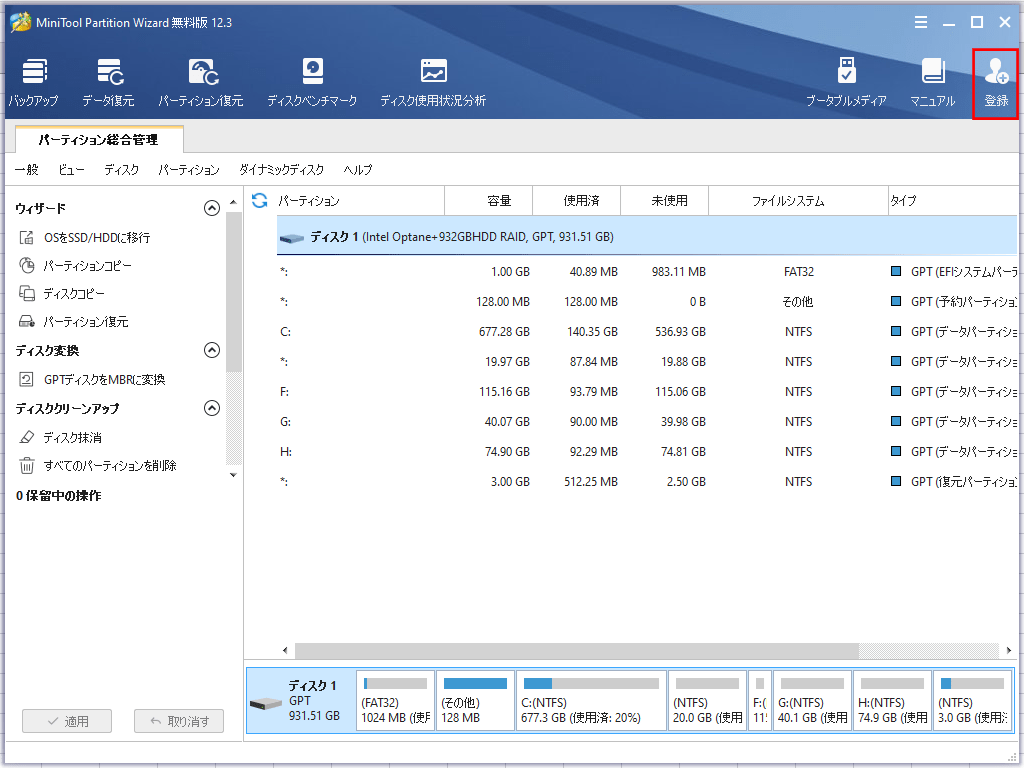Select the H: partition row

[x=647, y=452]
